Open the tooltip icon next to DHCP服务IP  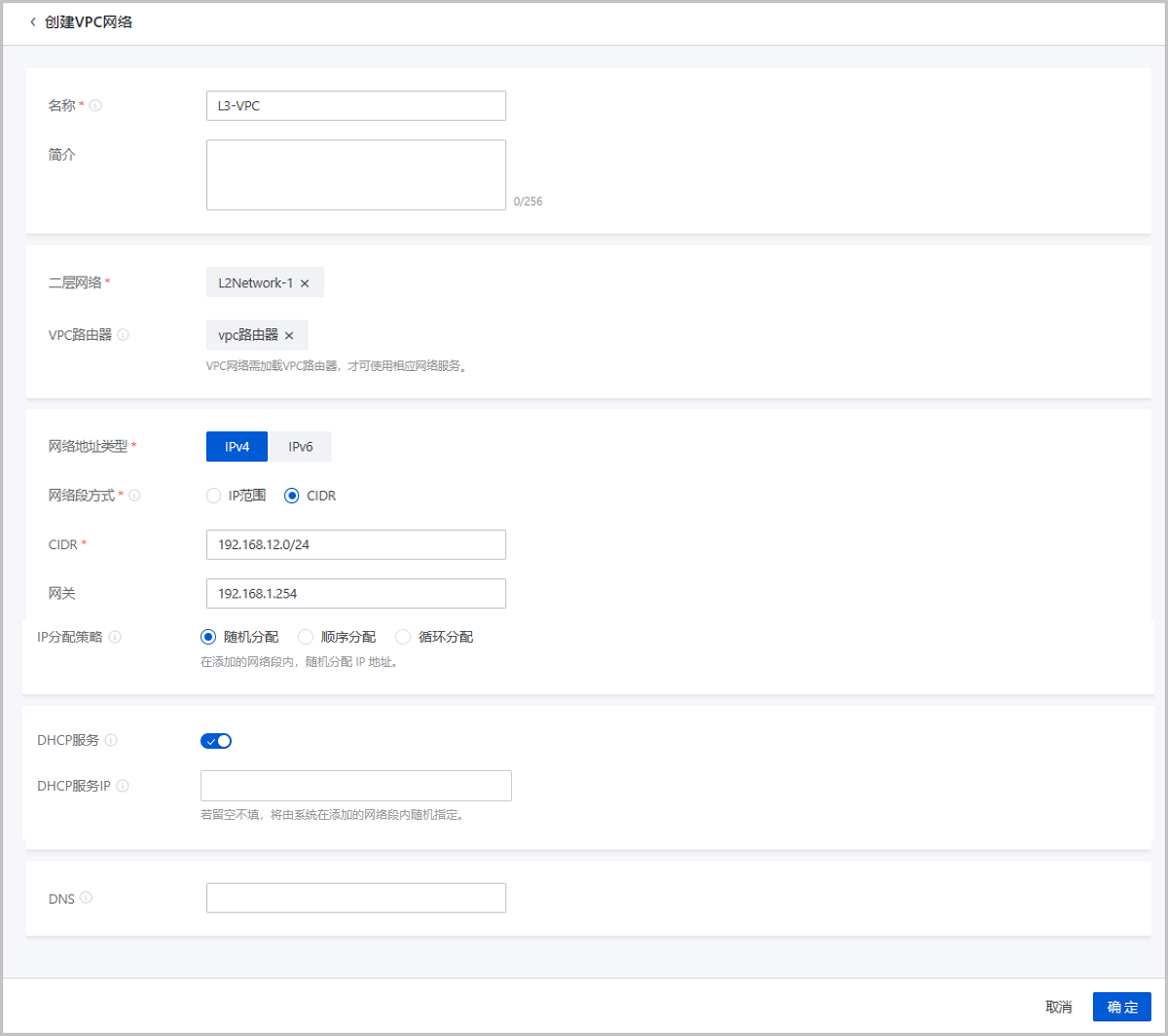tap(124, 786)
